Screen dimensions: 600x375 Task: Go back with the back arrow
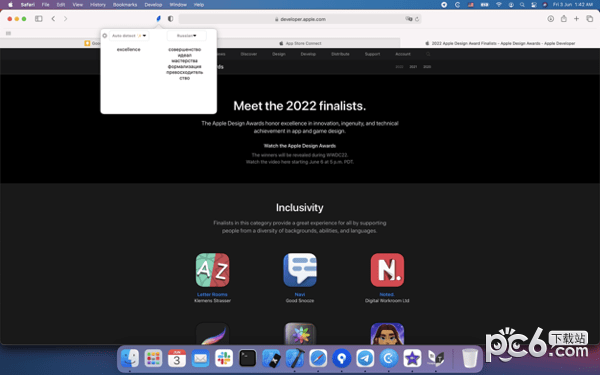click(x=53, y=18)
